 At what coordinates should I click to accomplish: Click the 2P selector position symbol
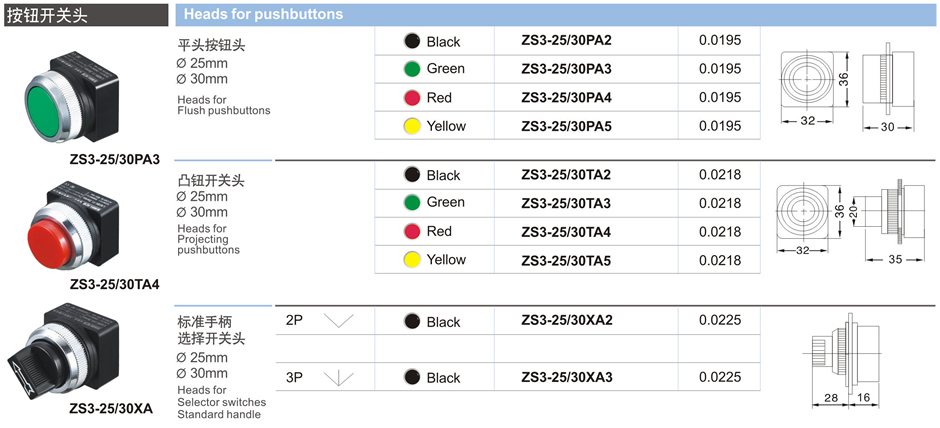(x=339, y=322)
